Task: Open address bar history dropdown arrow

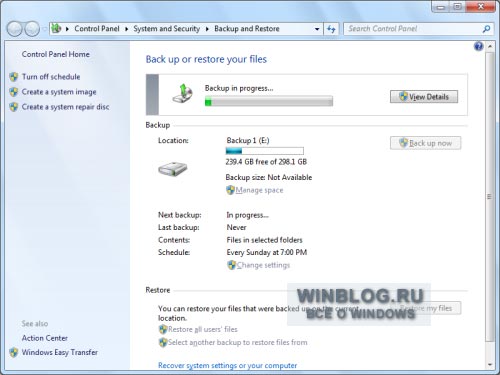Action: pyautogui.click(x=317, y=29)
